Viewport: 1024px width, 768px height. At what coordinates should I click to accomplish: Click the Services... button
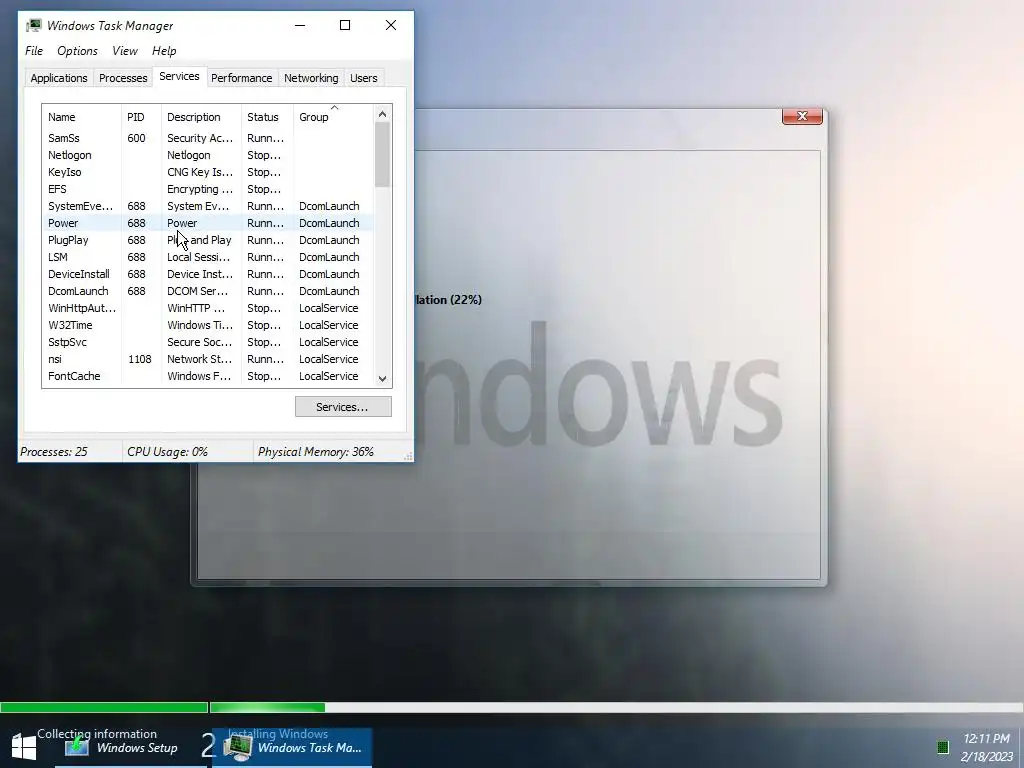pos(343,407)
